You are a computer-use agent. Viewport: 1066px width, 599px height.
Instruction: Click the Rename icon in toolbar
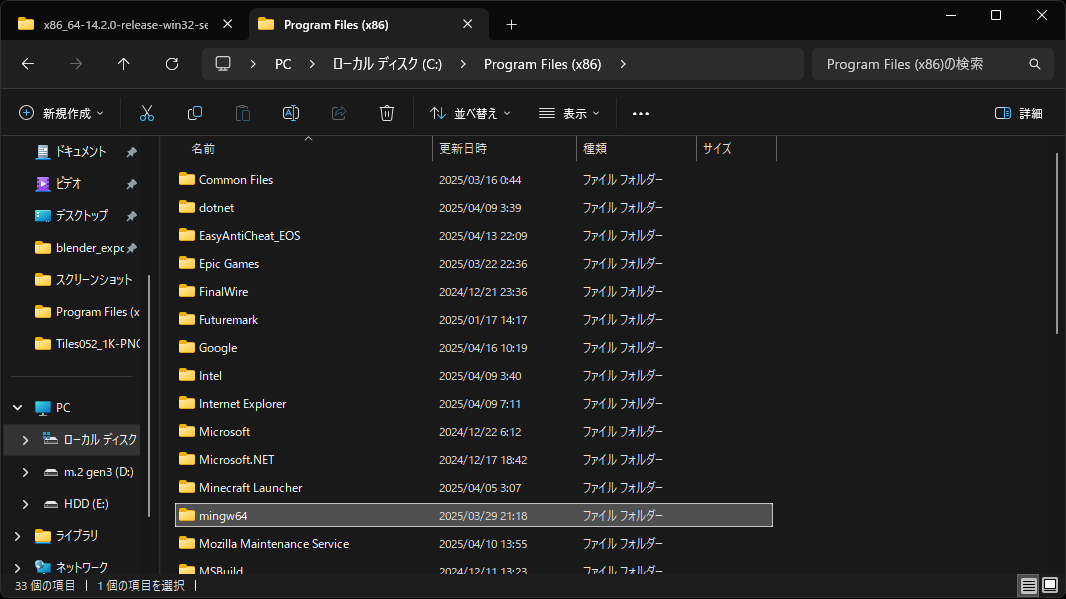(x=291, y=114)
